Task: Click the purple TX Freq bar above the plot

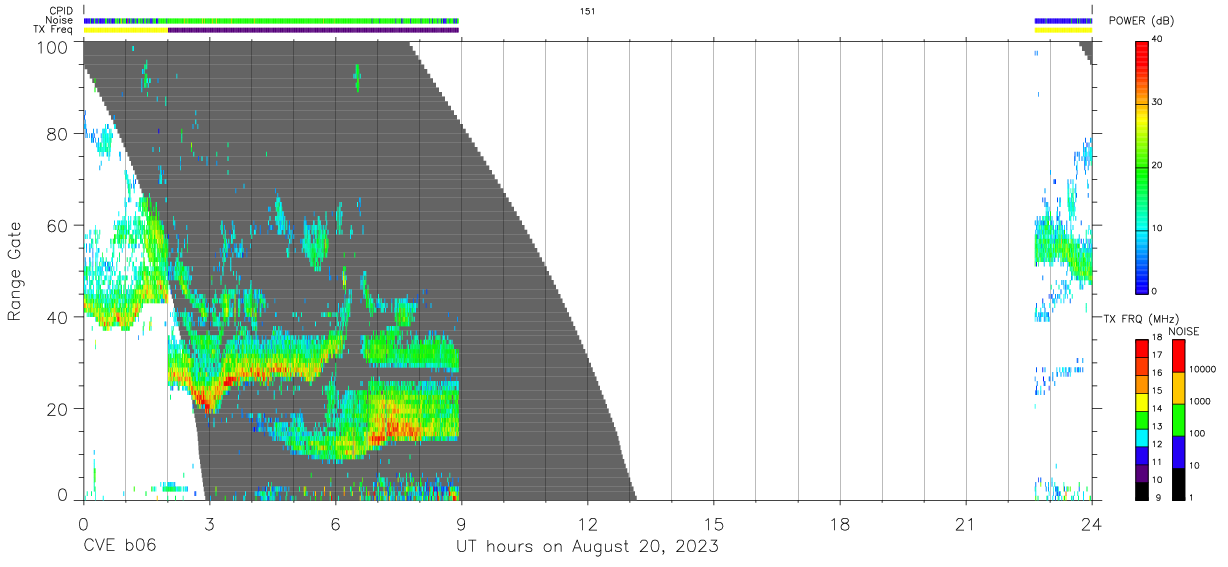Action: tap(313, 30)
